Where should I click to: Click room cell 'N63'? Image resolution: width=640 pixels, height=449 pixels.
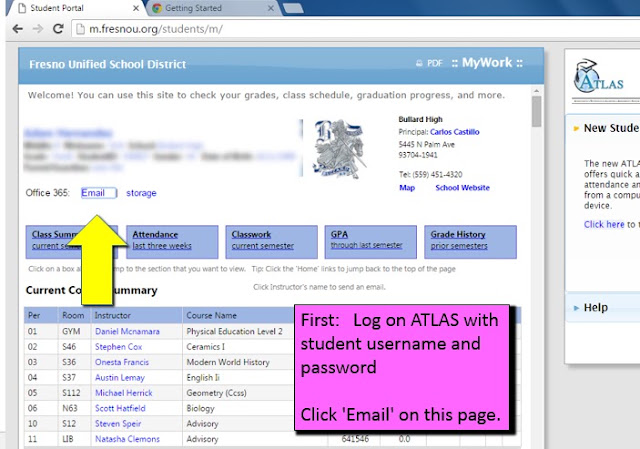(x=69, y=408)
